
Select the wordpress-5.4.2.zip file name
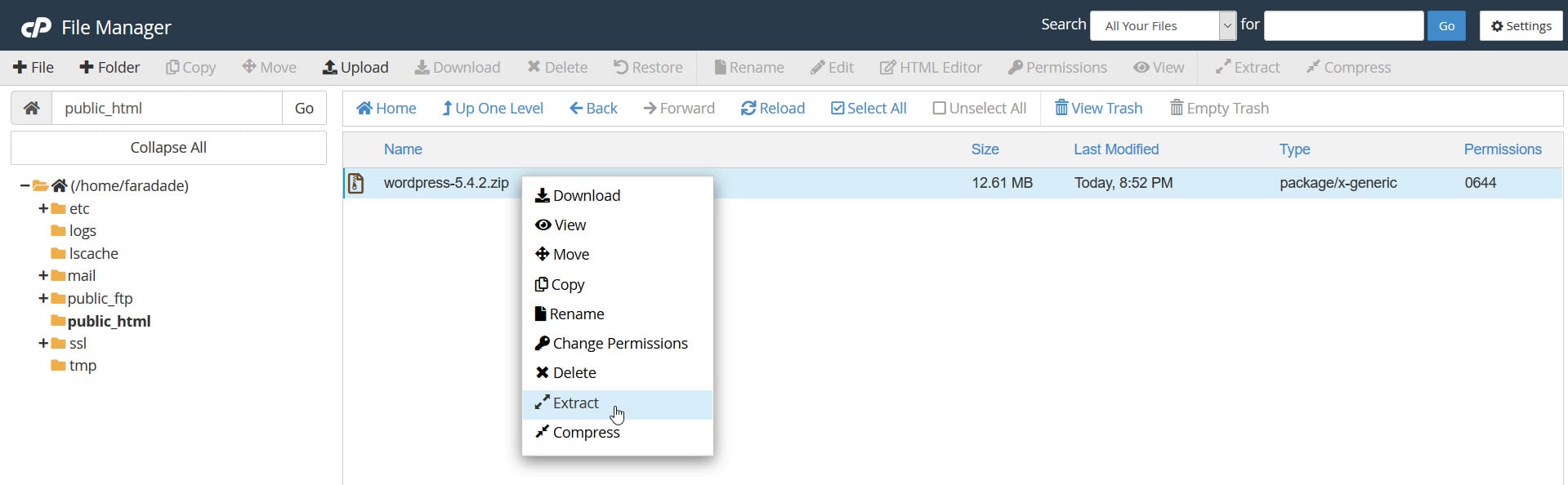point(446,183)
